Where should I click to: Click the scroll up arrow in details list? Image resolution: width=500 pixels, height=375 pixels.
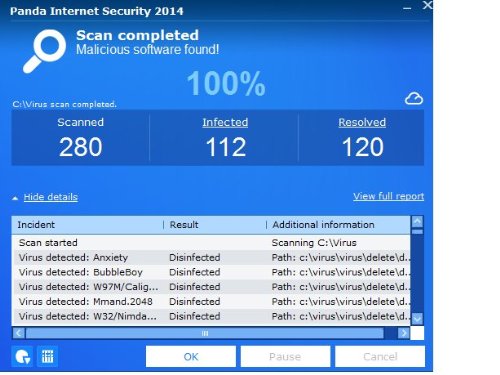(417, 222)
